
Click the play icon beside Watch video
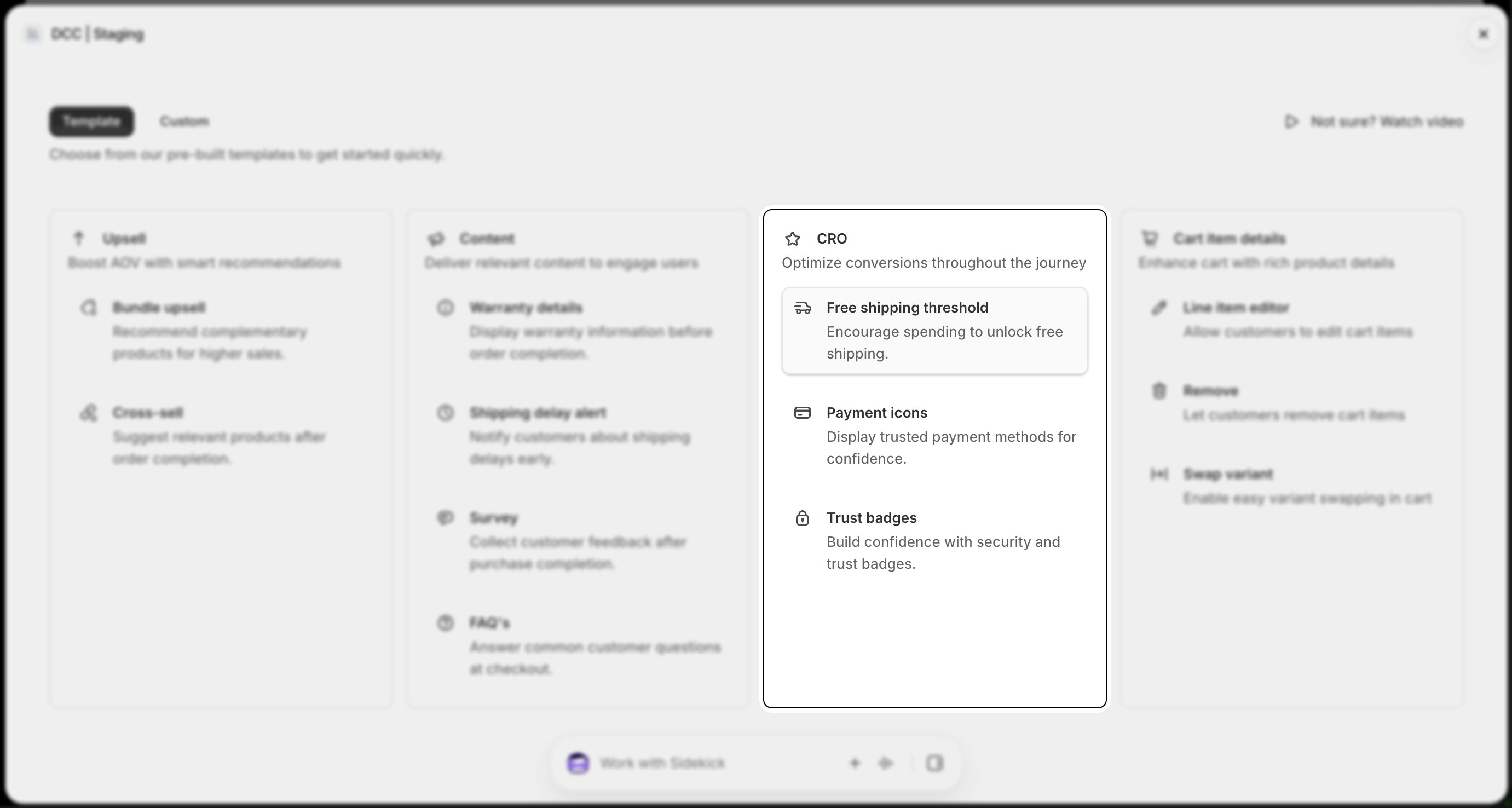coord(1291,122)
